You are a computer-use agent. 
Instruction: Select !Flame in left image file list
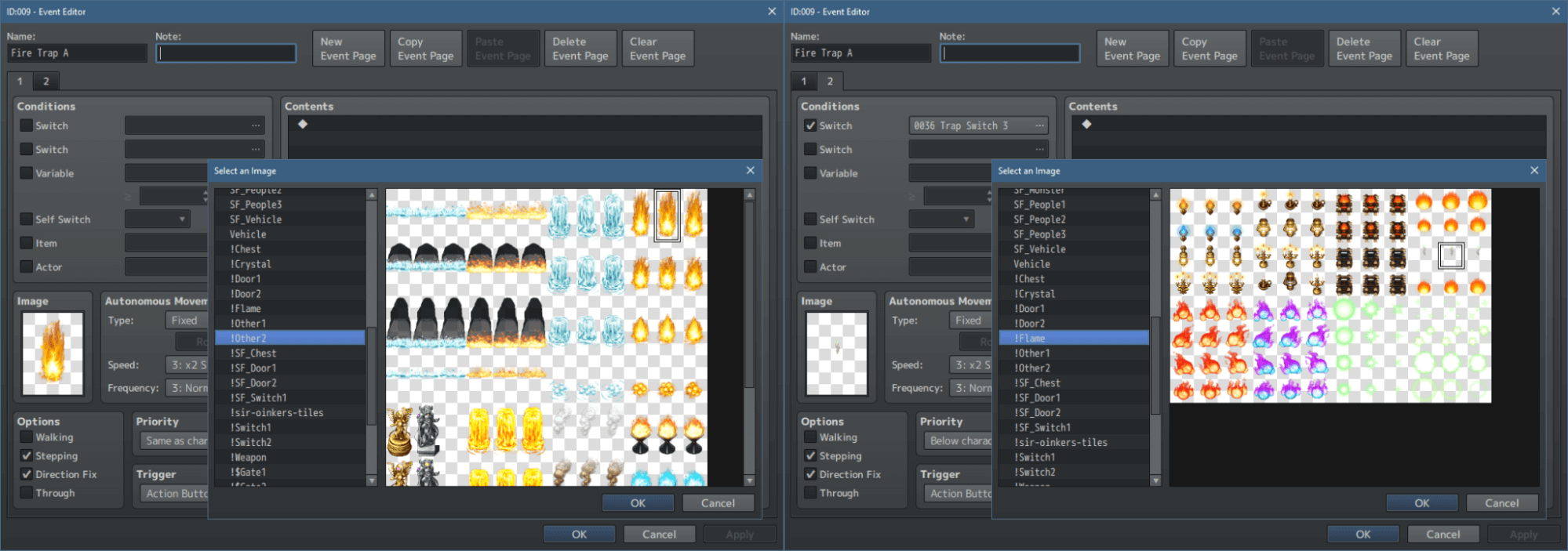289,309
